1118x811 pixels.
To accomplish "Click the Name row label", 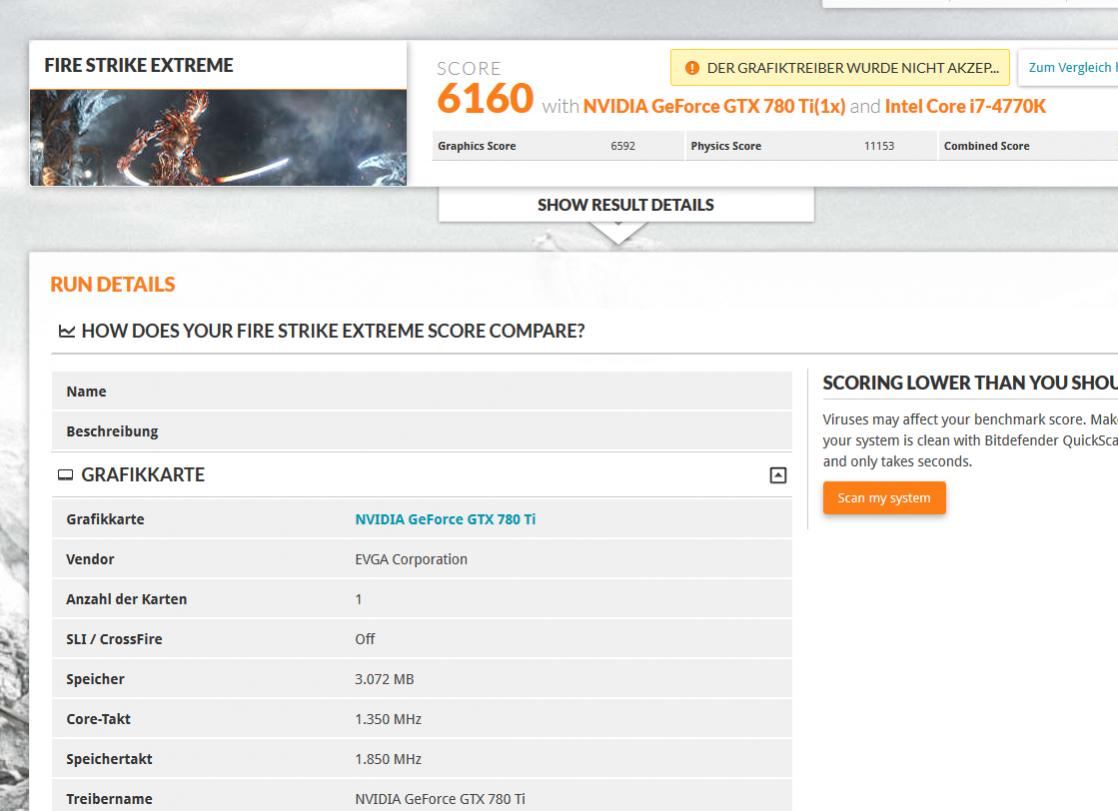I will [86, 392].
